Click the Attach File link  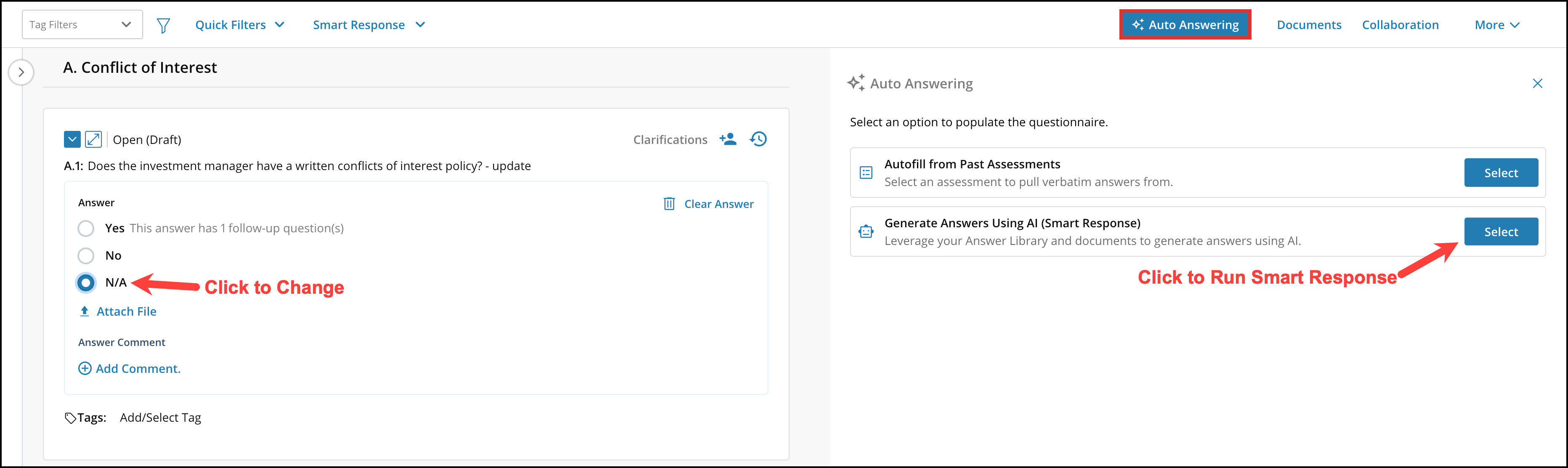pyautogui.click(x=127, y=311)
